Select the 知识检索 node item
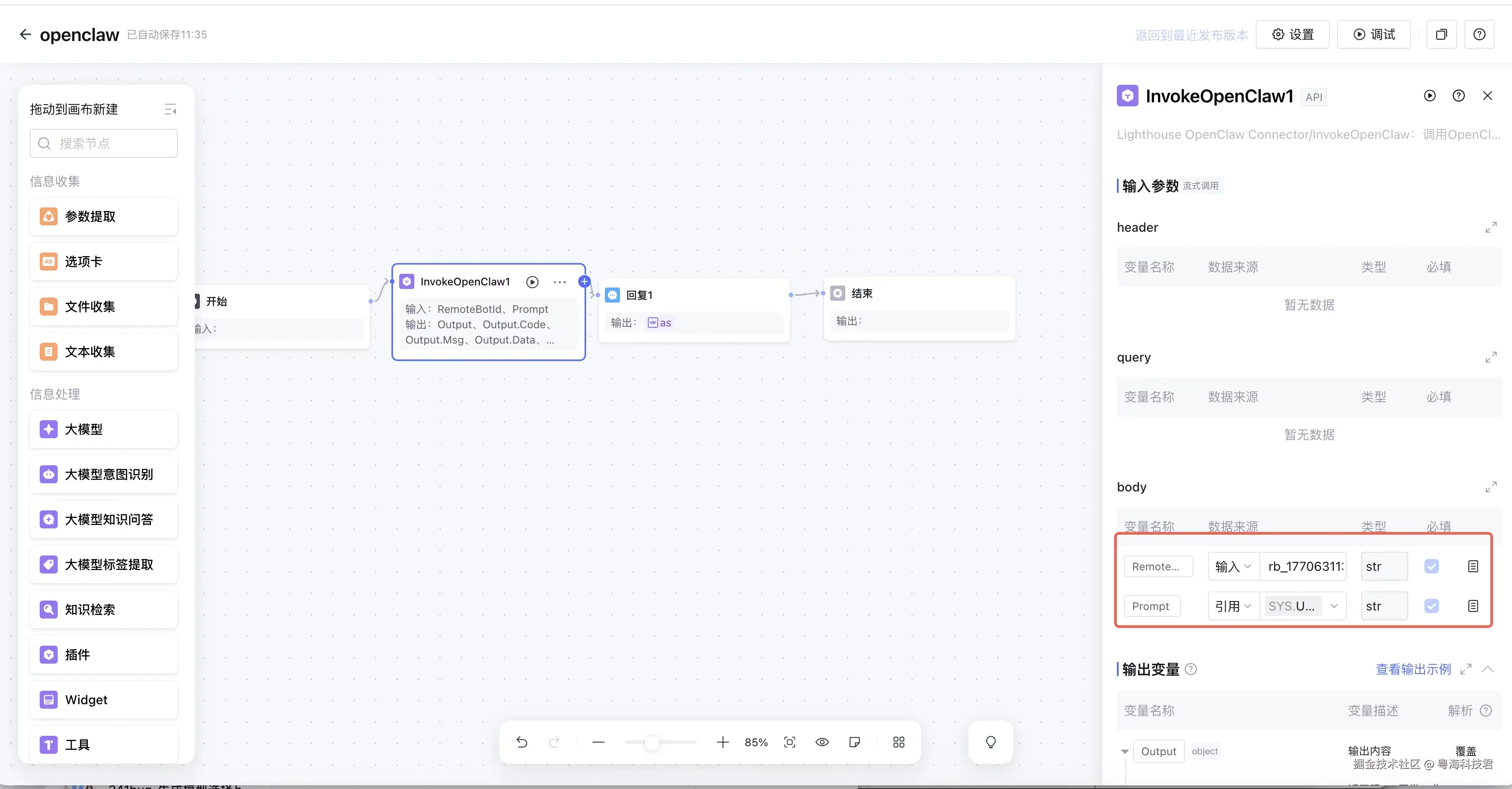 point(103,610)
